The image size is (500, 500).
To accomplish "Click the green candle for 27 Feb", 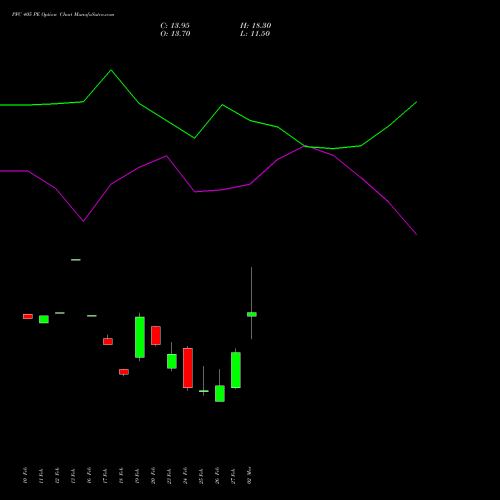I will click(236, 370).
